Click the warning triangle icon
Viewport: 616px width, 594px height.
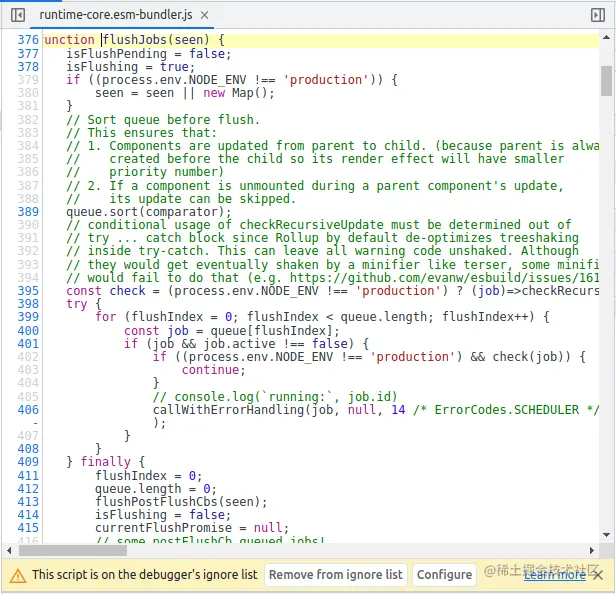[18, 576]
